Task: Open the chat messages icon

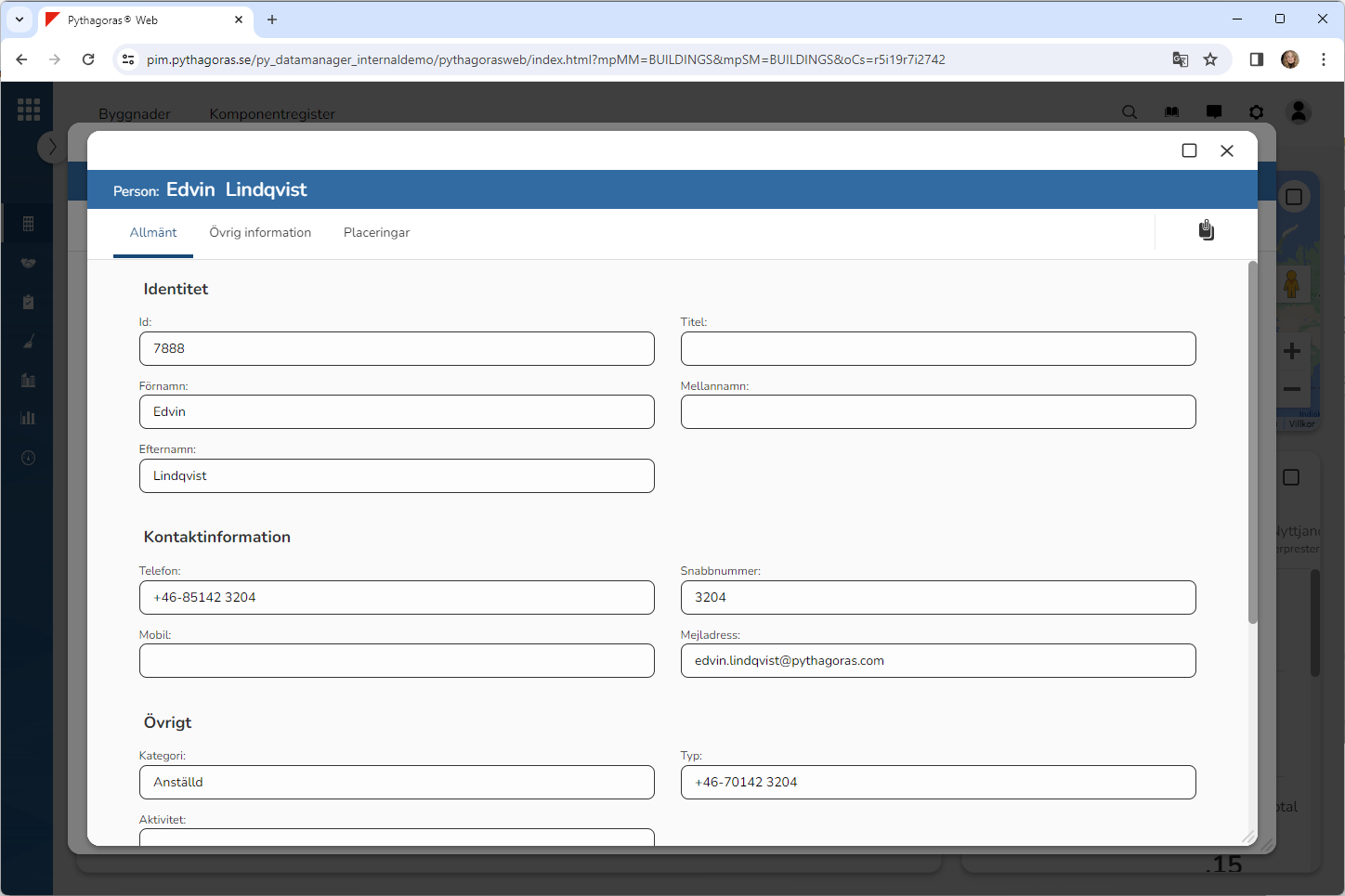Action: click(x=1214, y=112)
